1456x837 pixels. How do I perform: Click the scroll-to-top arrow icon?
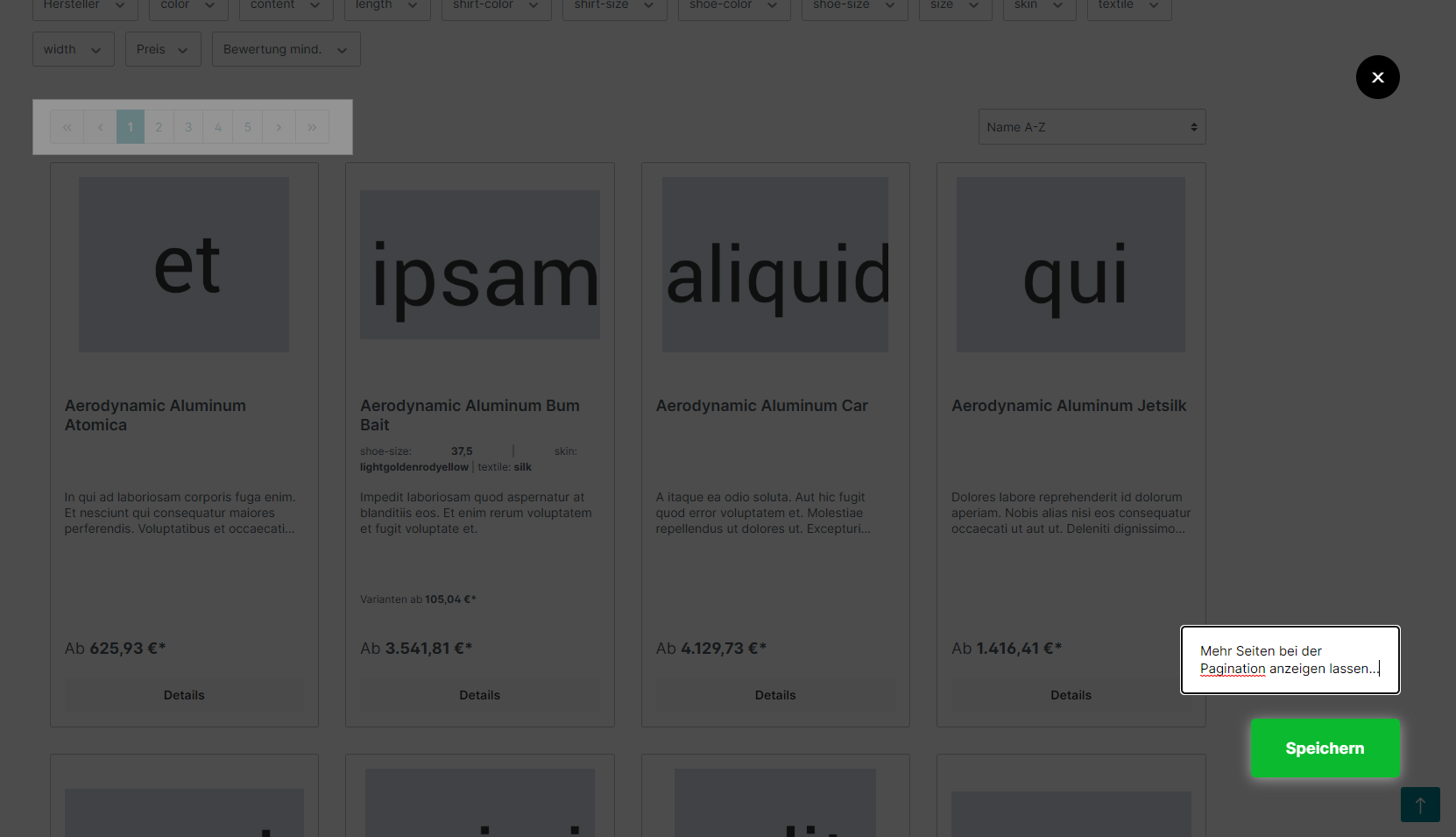[x=1420, y=805]
